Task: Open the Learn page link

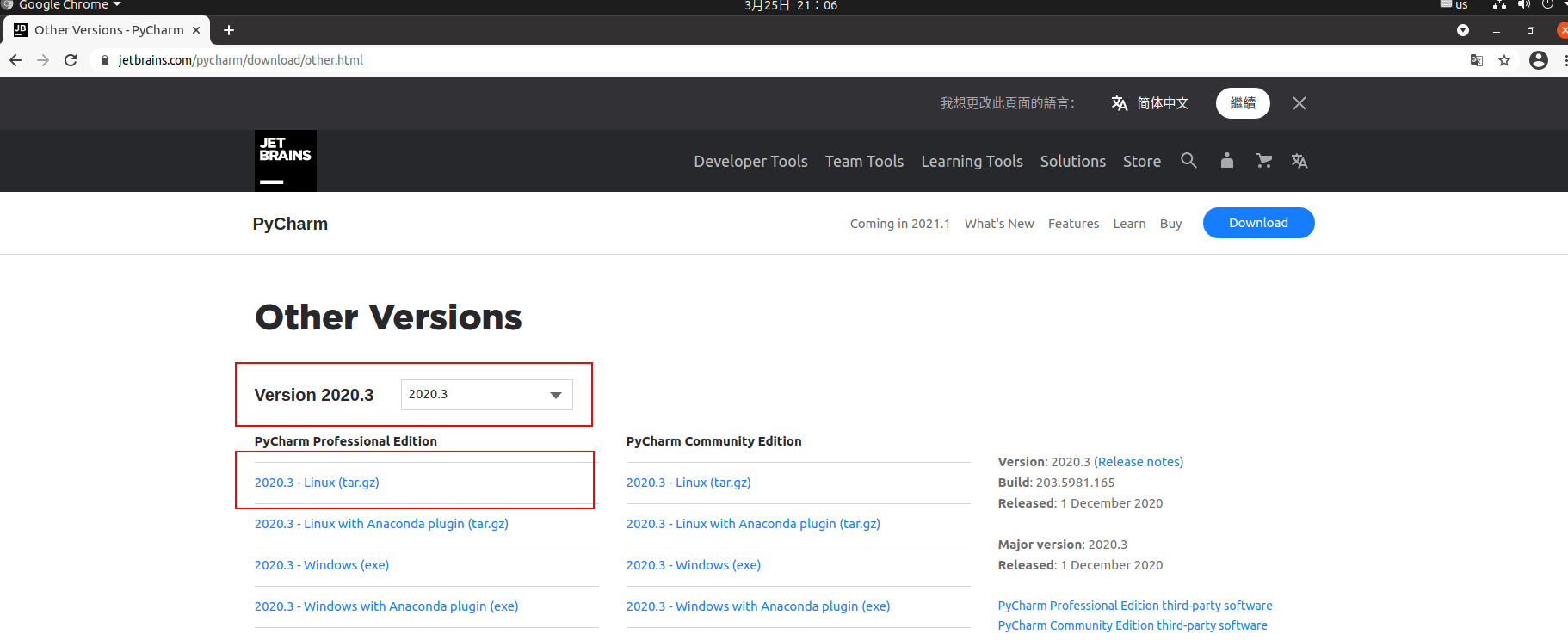Action: [1129, 224]
